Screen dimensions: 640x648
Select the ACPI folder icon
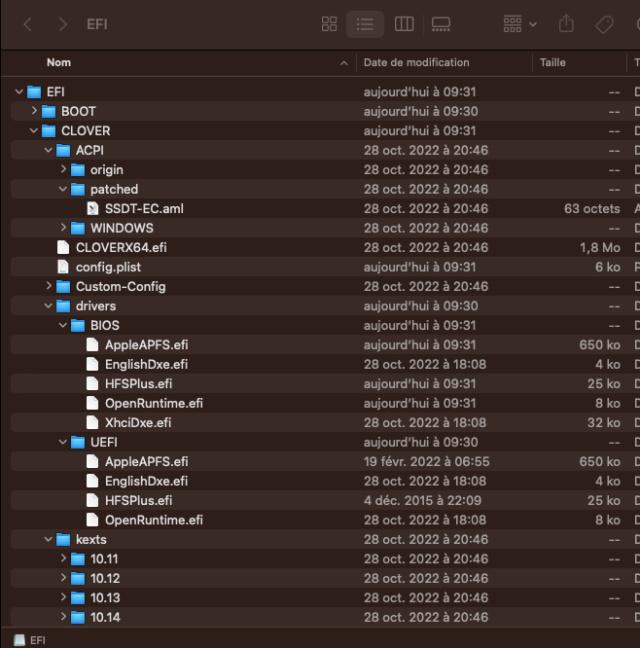[x=63, y=150]
